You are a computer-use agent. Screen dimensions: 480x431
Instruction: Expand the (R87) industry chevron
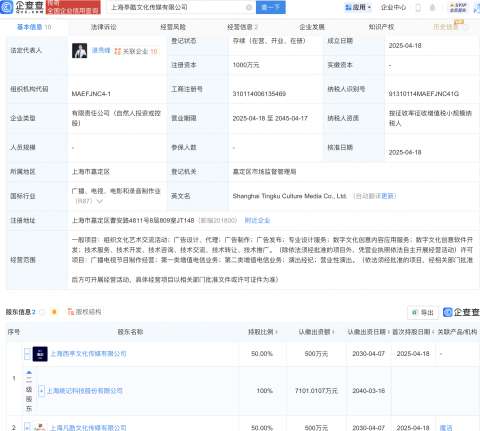tap(99, 201)
